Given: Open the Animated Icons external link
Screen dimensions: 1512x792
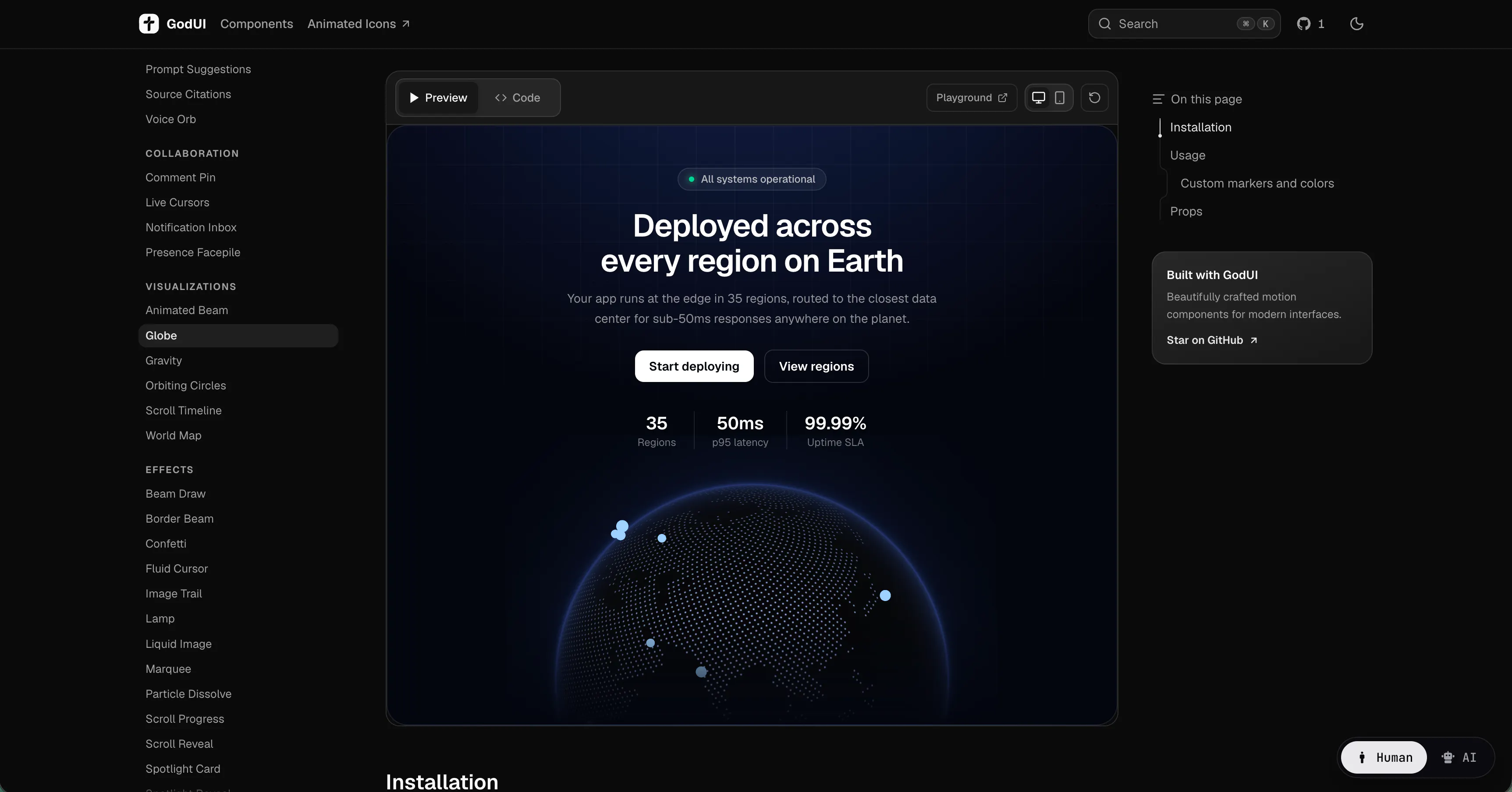Looking at the screenshot, I should [x=358, y=24].
